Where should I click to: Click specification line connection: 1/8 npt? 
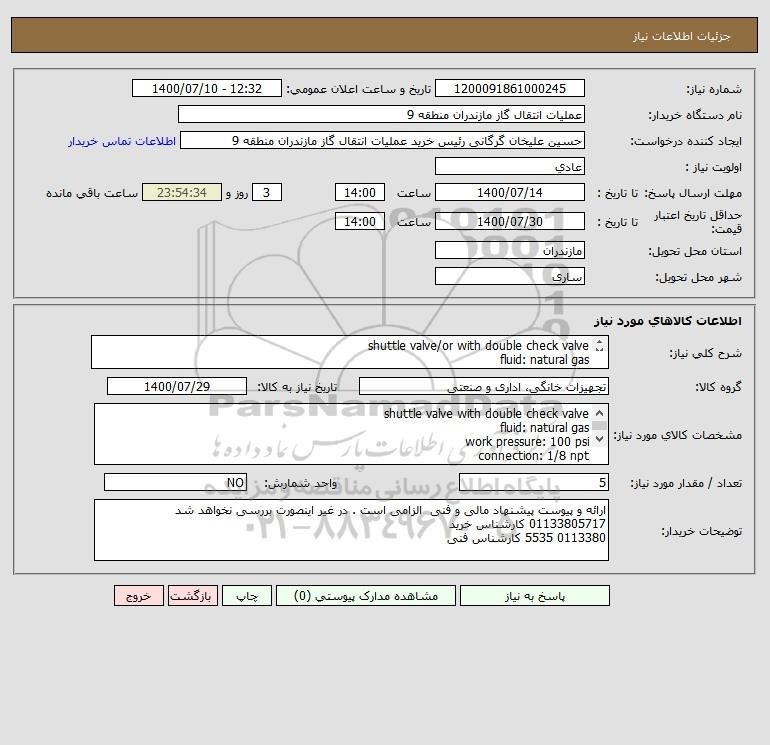[x=533, y=456]
